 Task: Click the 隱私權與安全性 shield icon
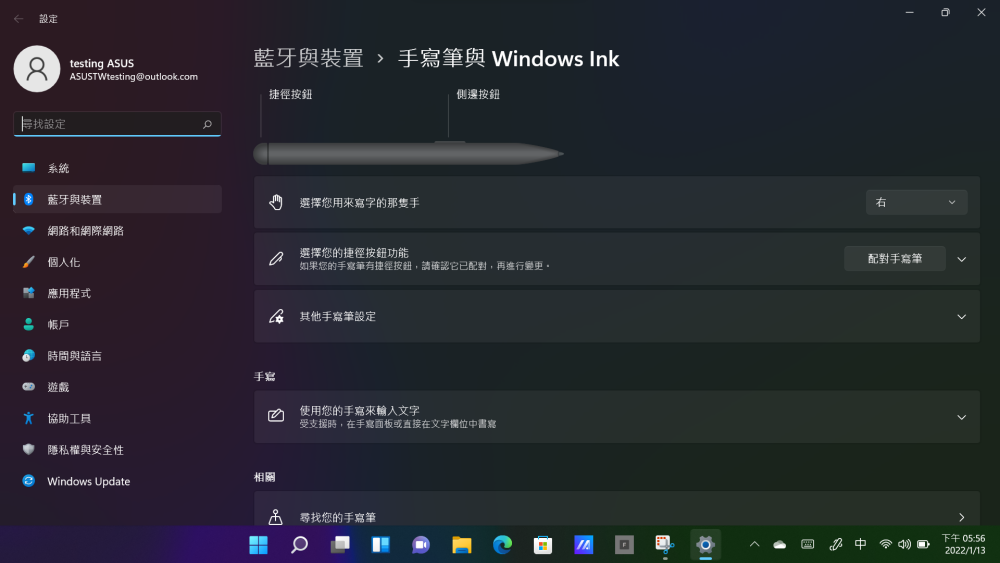tap(29, 450)
